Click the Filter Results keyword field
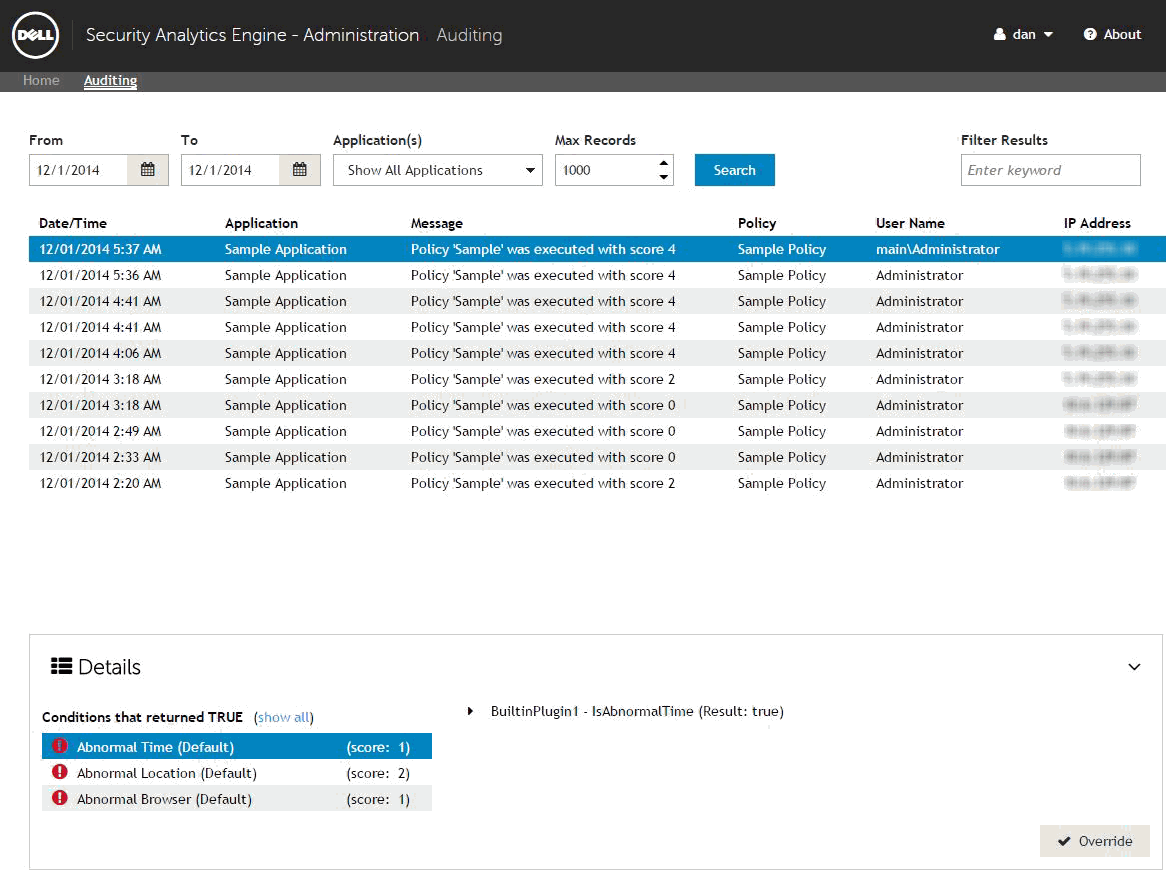 [1050, 170]
